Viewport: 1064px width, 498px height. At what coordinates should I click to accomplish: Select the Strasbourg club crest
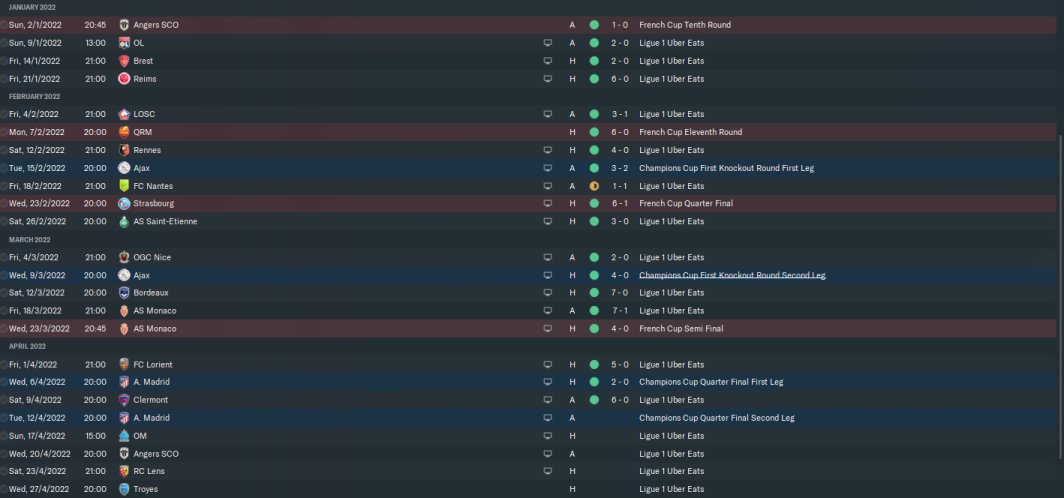coord(124,204)
